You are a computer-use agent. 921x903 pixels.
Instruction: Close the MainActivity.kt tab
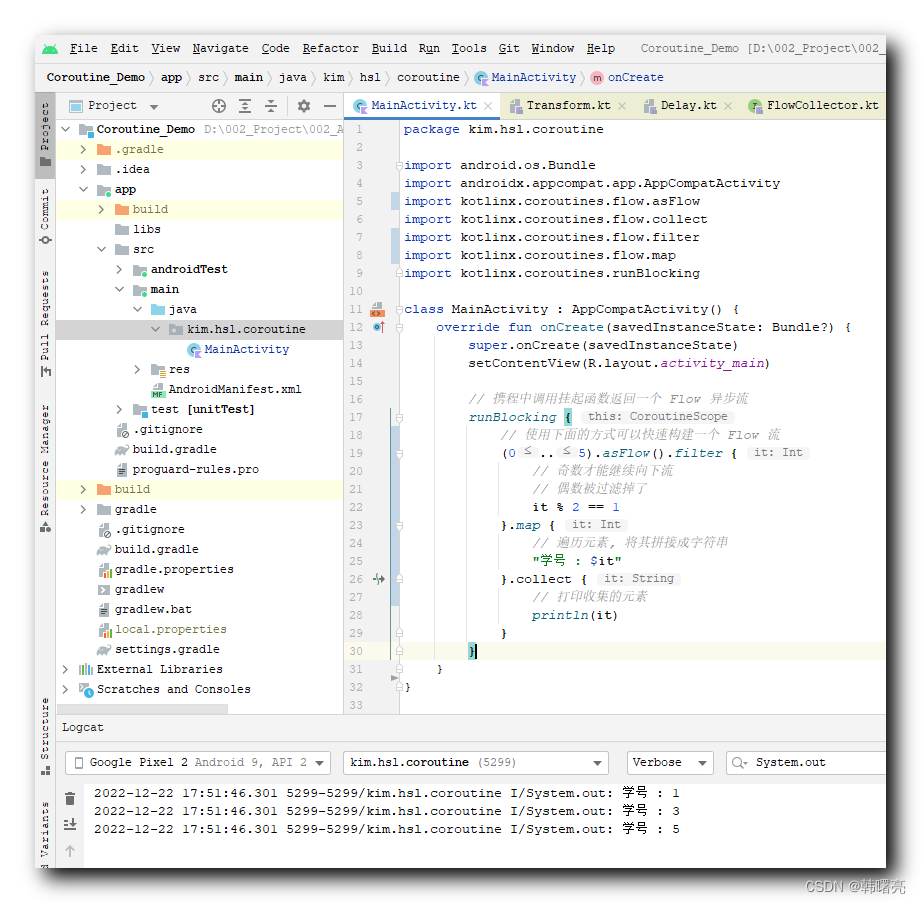click(488, 106)
